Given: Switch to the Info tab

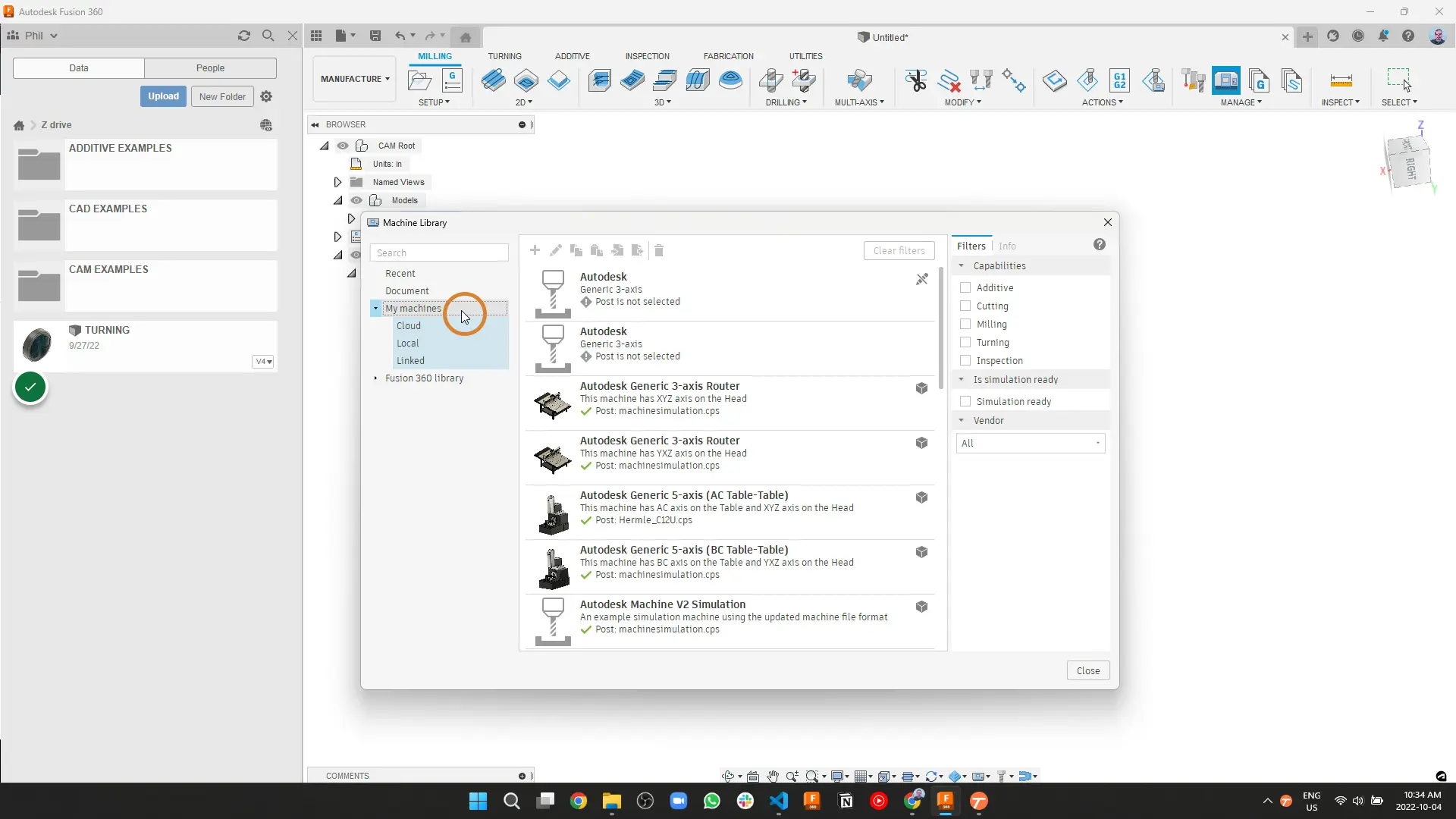Looking at the screenshot, I should point(1007,246).
